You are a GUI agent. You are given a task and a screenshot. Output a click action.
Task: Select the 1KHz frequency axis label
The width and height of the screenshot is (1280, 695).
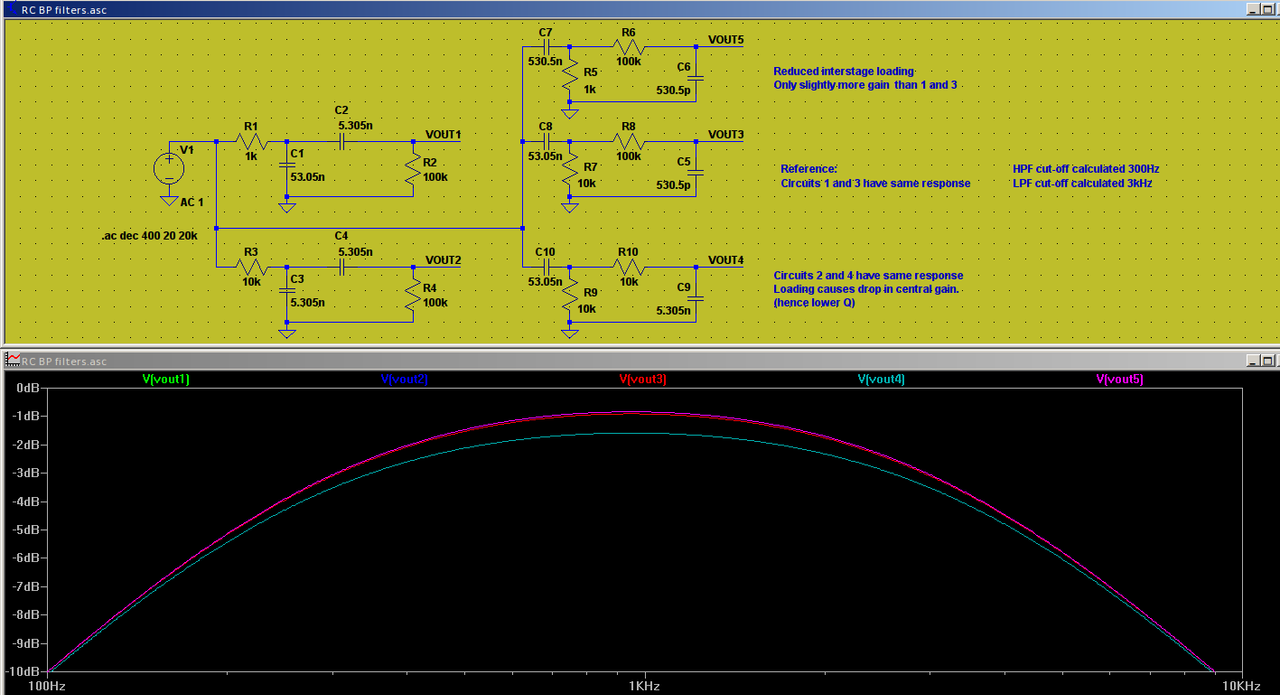click(x=645, y=686)
